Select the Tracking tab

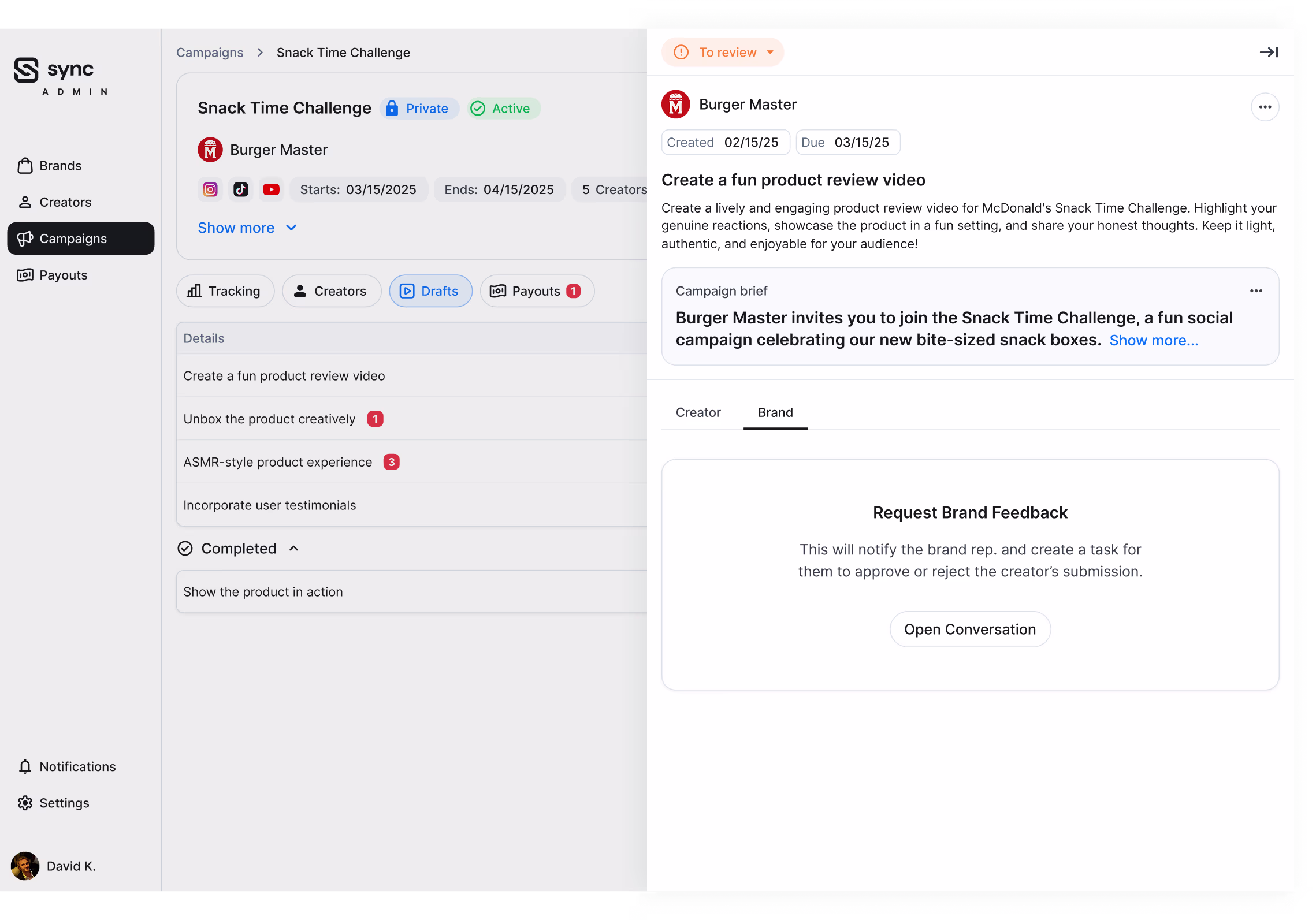[x=225, y=291]
